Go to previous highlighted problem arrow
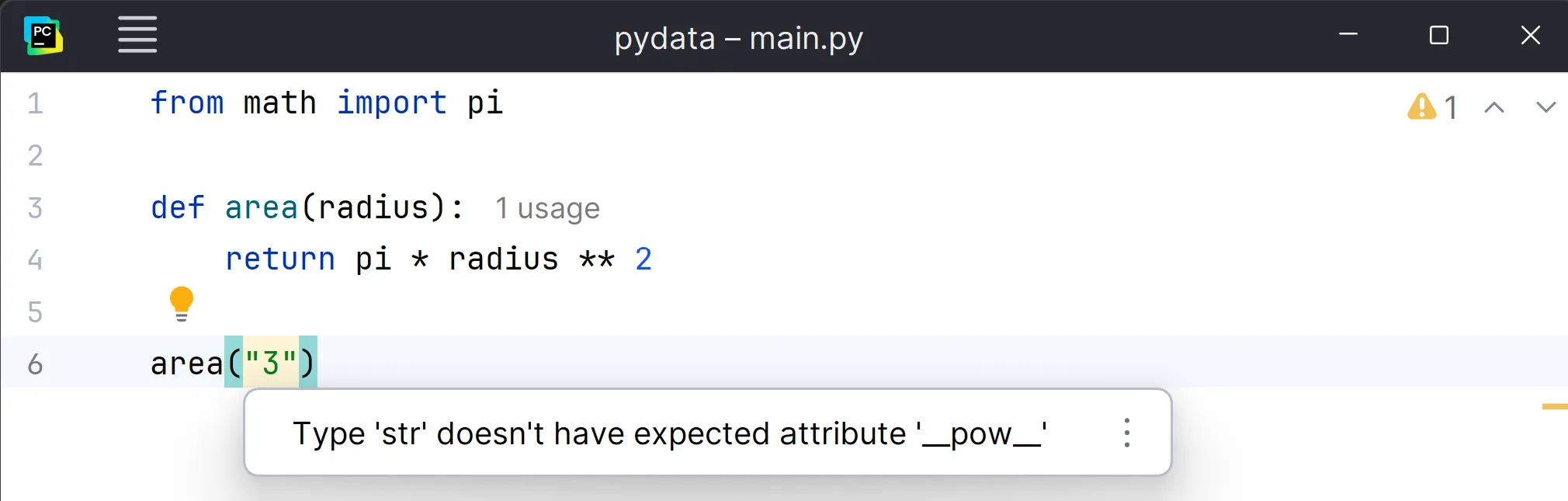 [x=1494, y=107]
